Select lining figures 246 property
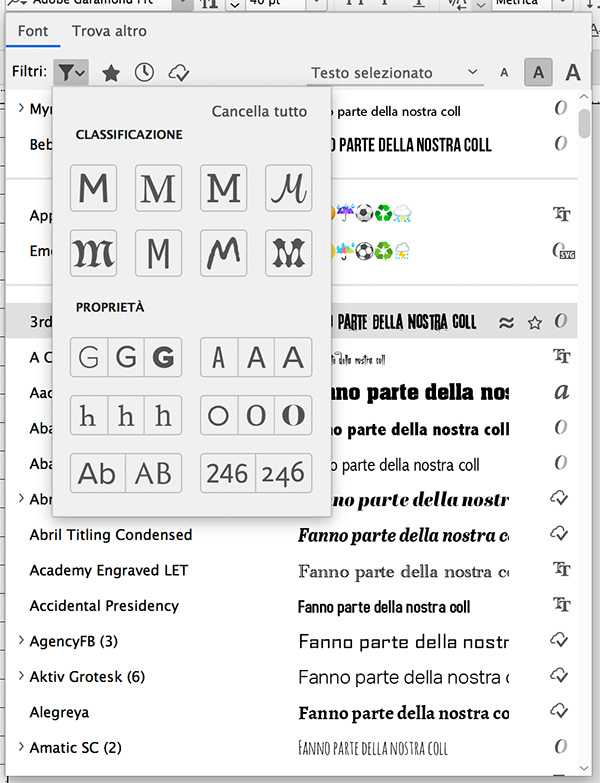This screenshot has width=600, height=783. 228,473
